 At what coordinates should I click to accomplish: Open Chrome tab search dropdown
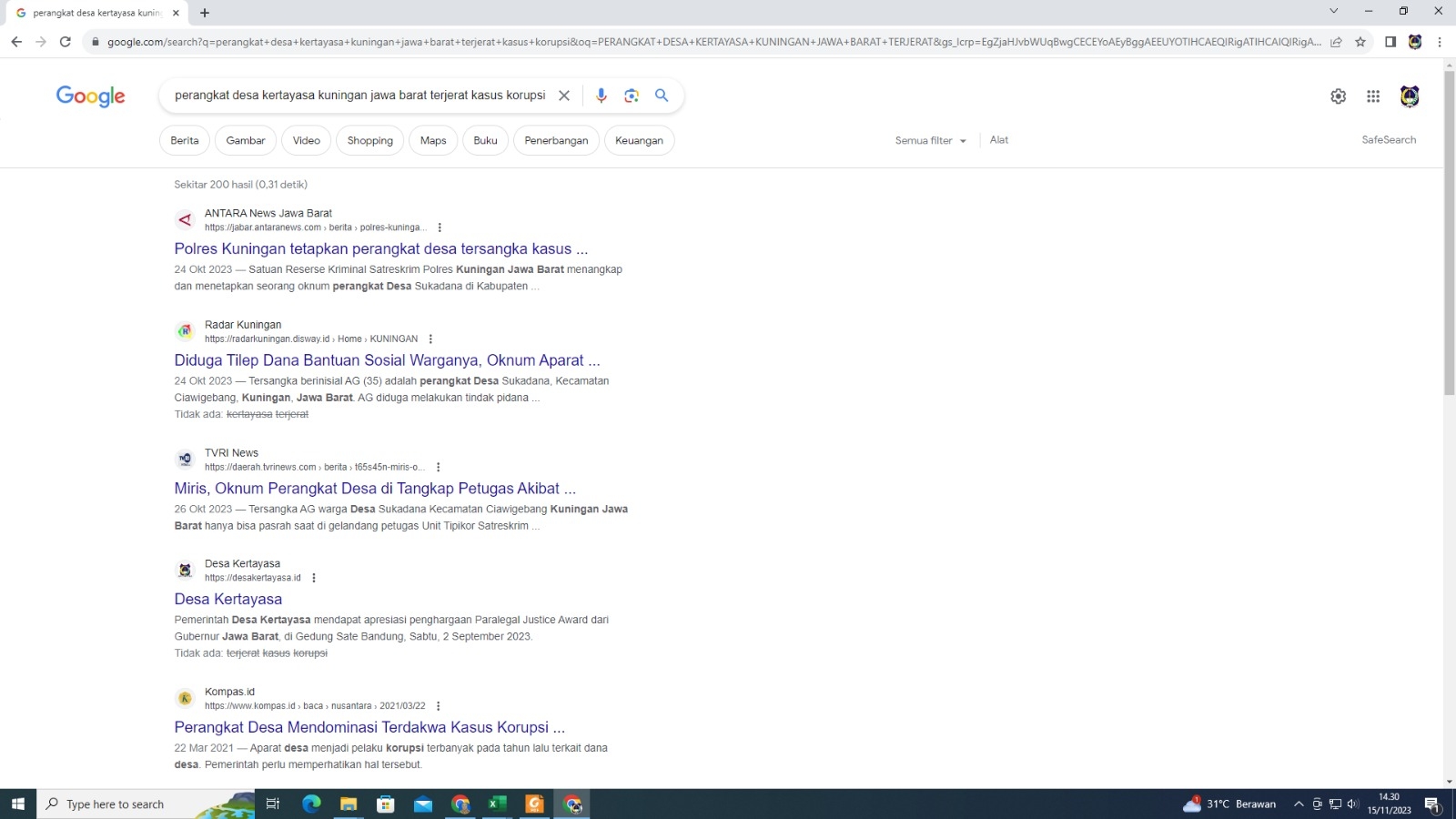[1333, 12]
